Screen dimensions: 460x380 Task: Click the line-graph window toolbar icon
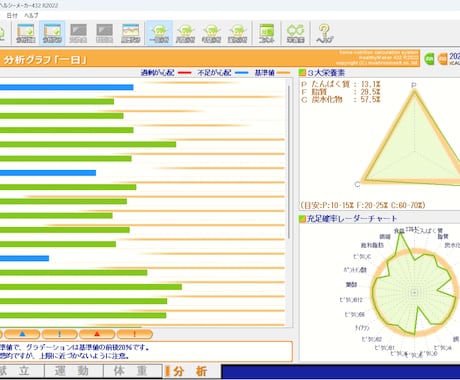(130, 34)
